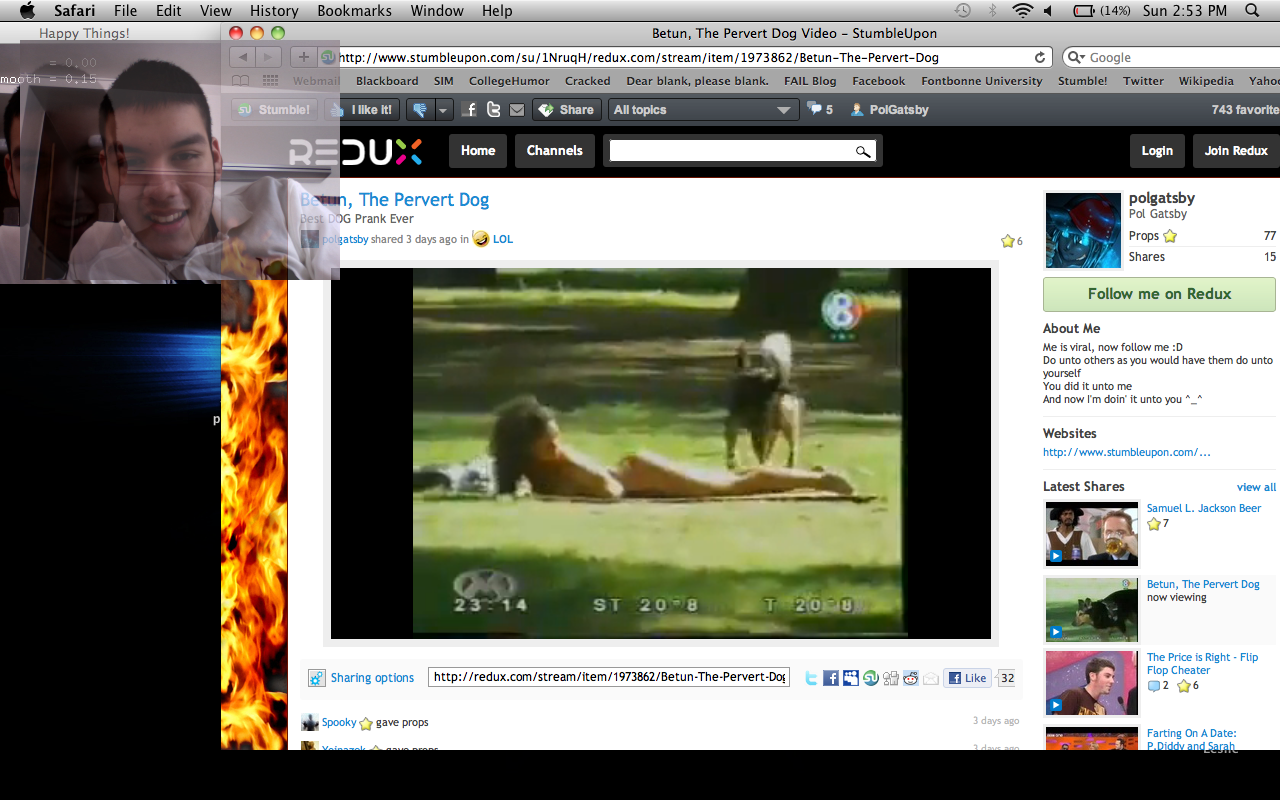Click the StumbleUpon thumbs-down icon
Image resolution: width=1280 pixels, height=800 pixels.
(x=419, y=110)
